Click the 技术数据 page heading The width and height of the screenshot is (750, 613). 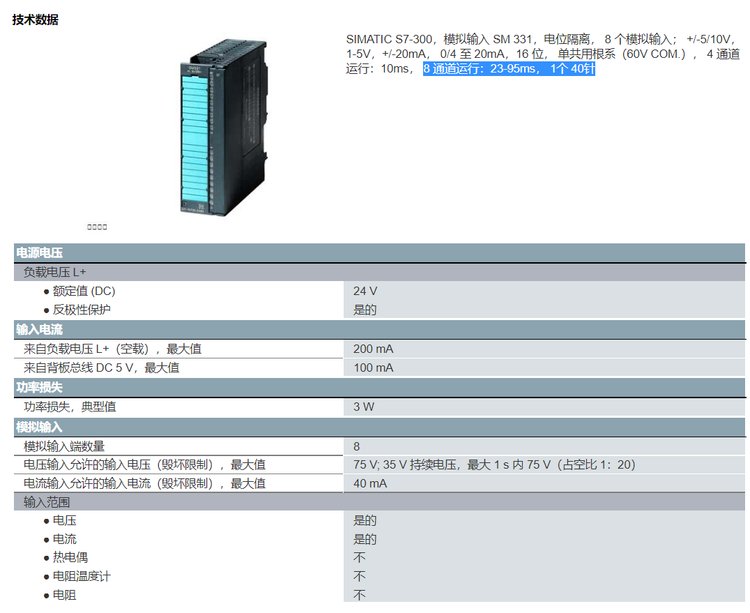pyautogui.click(x=35, y=19)
